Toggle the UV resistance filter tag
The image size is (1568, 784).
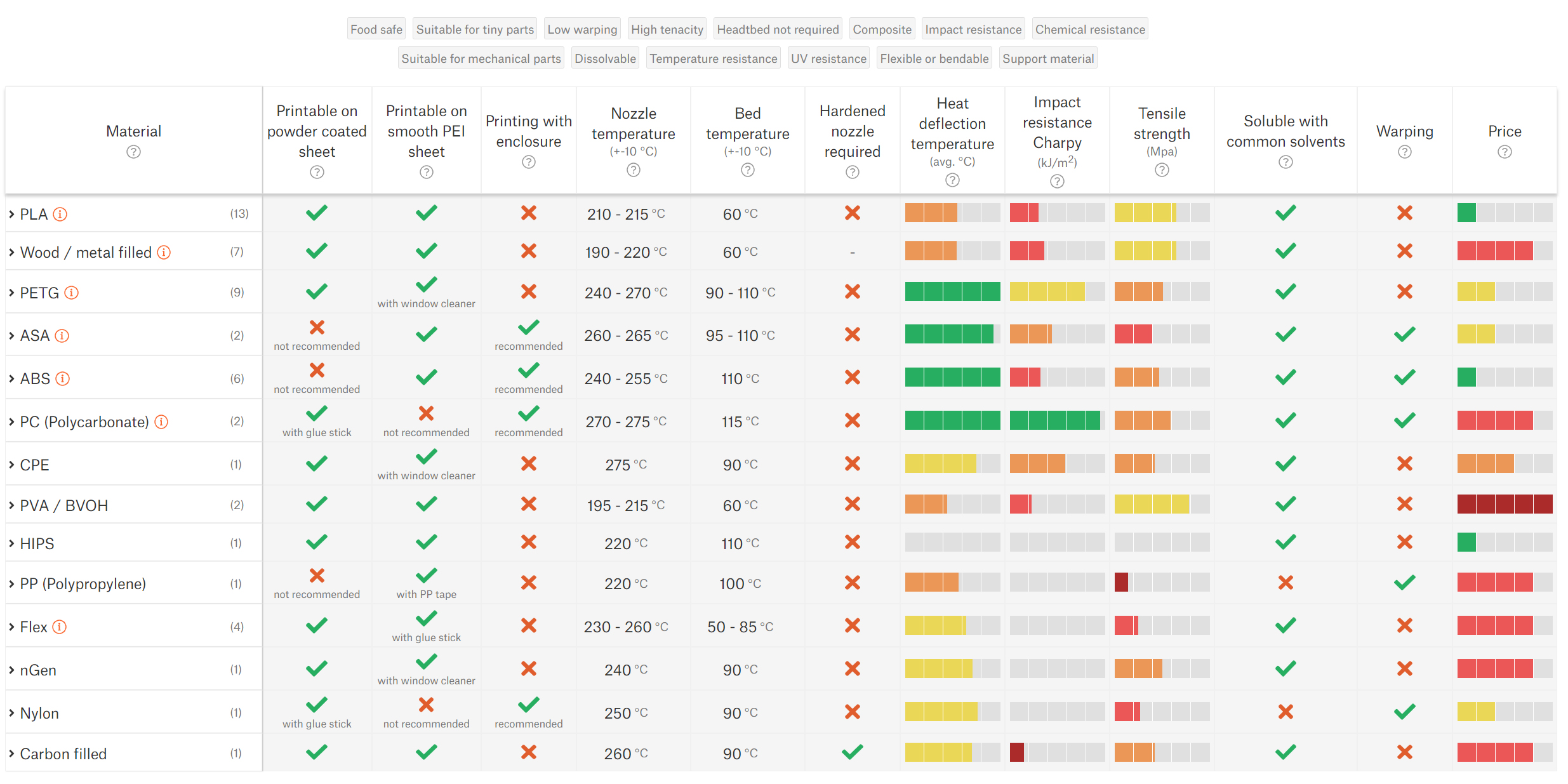(828, 59)
